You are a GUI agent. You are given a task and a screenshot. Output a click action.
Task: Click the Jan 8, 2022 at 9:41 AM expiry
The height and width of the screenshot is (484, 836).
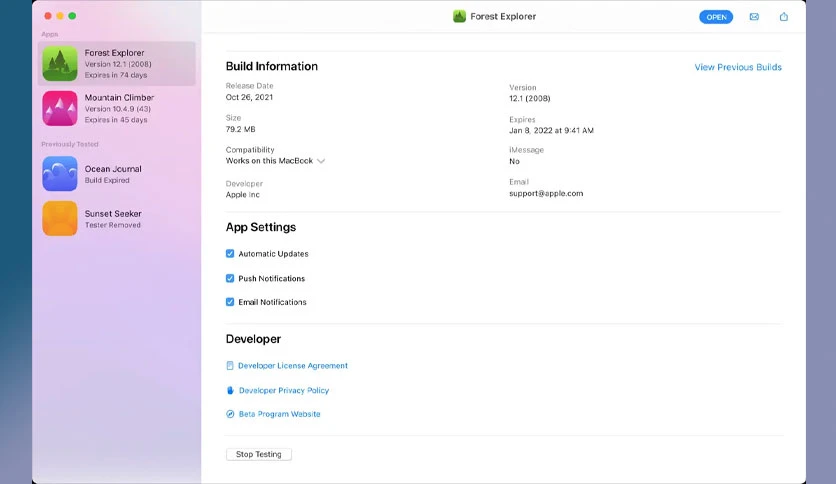pos(551,130)
